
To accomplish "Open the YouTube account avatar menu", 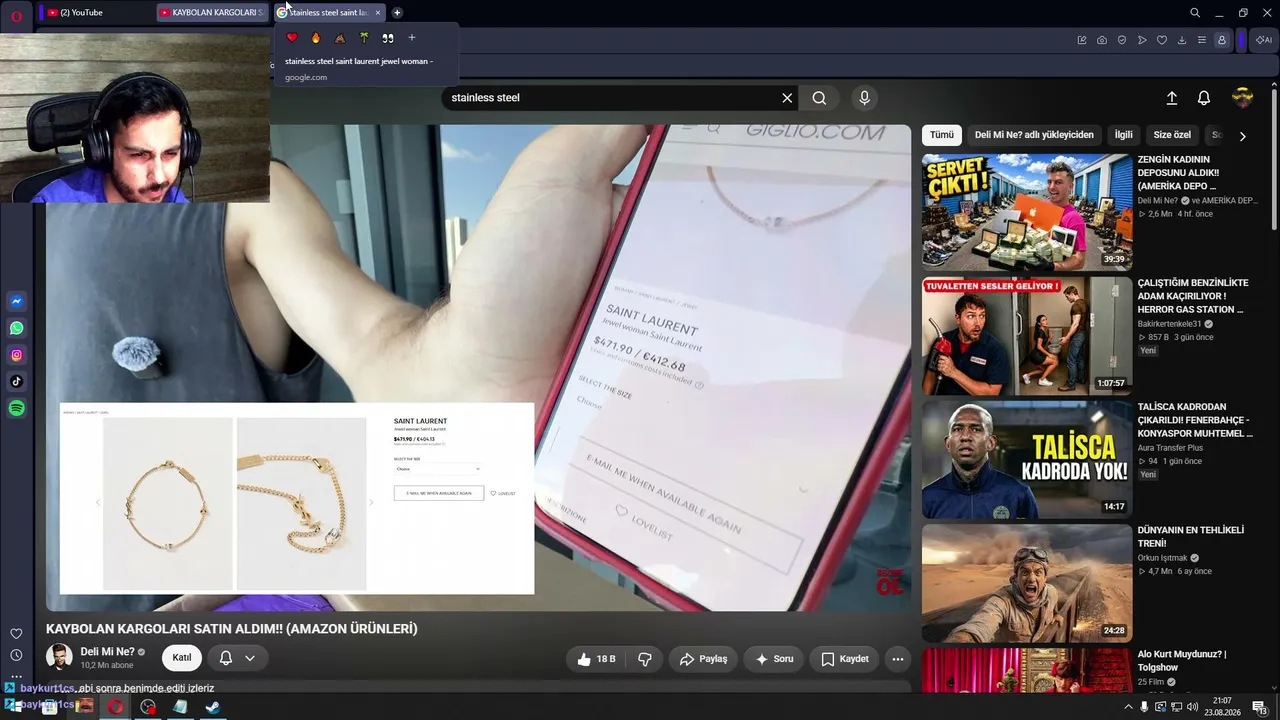I will click(1243, 97).
